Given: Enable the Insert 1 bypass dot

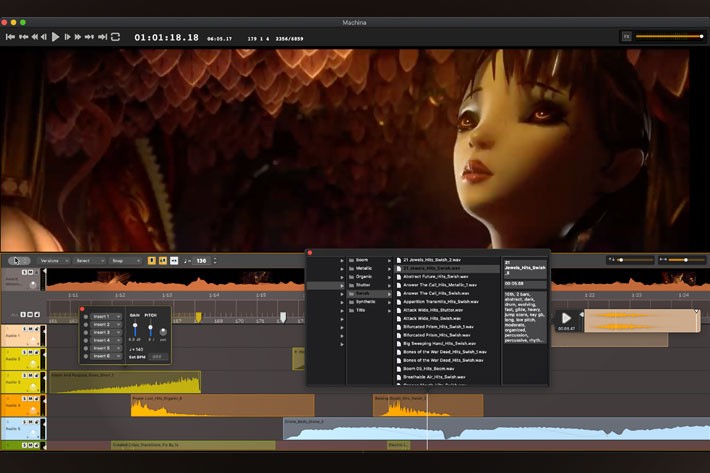Looking at the screenshot, I should point(86,317).
